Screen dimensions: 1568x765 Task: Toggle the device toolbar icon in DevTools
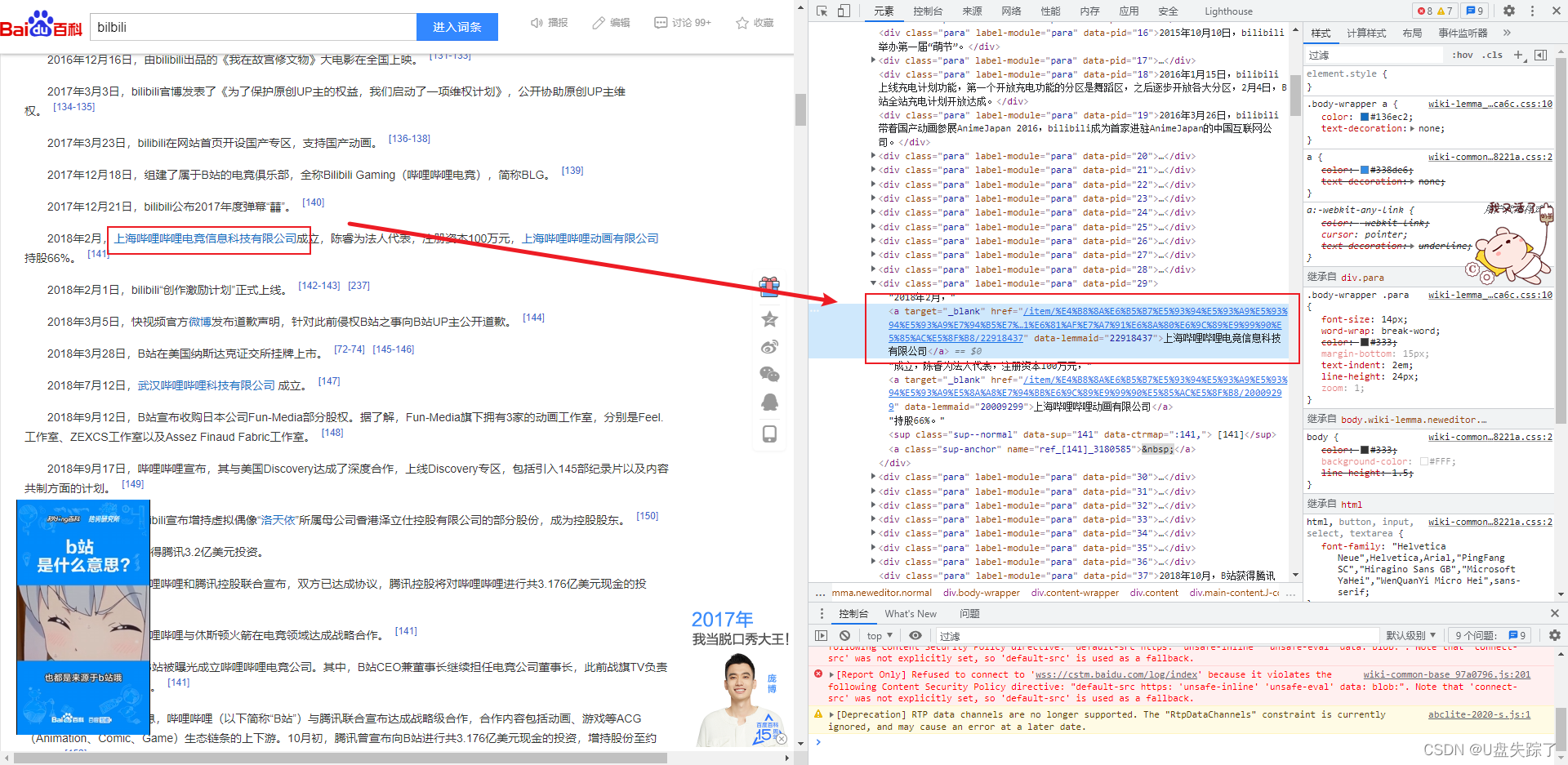(x=844, y=11)
